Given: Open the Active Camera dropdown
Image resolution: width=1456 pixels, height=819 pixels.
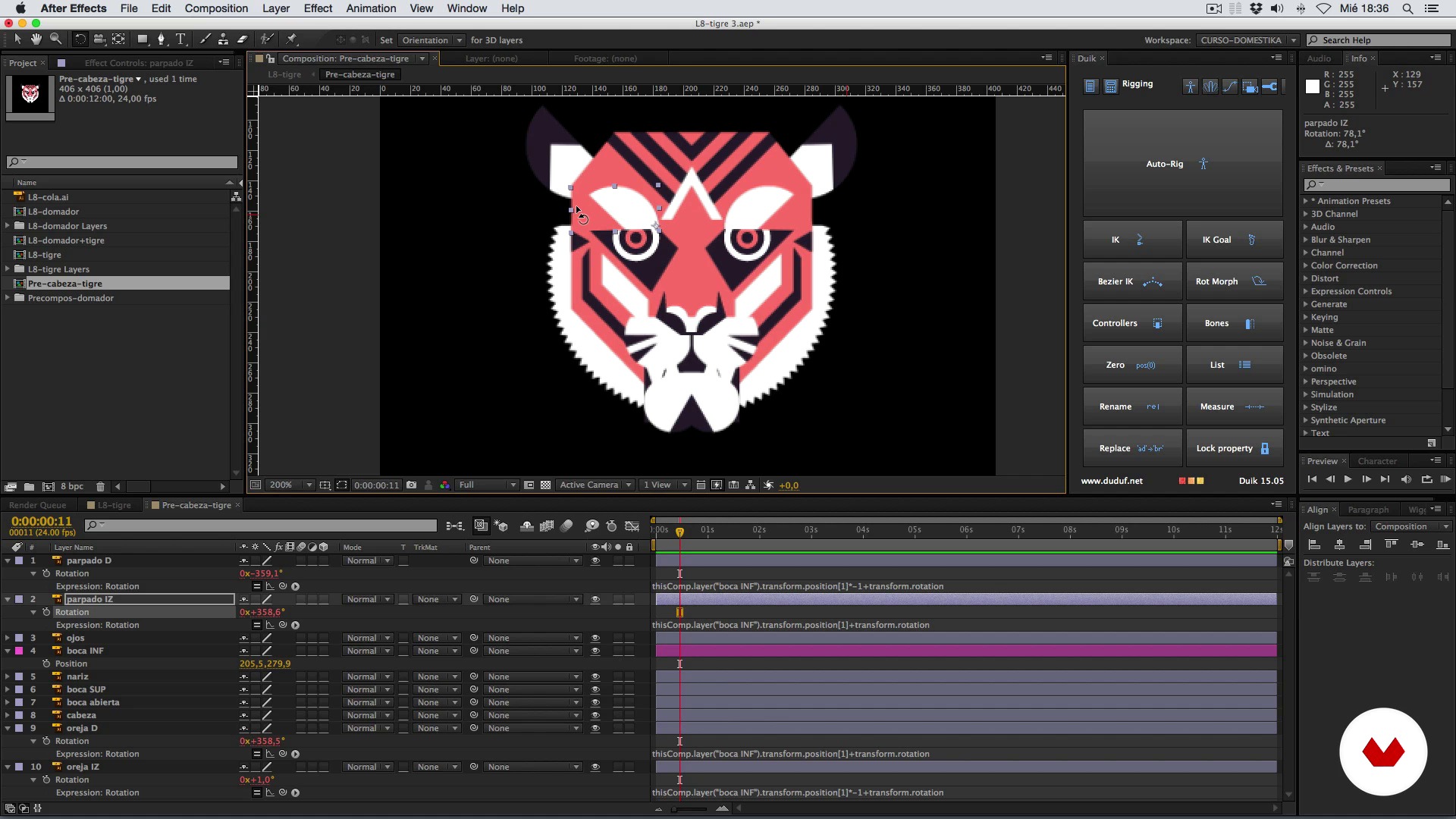Looking at the screenshot, I should 595,485.
